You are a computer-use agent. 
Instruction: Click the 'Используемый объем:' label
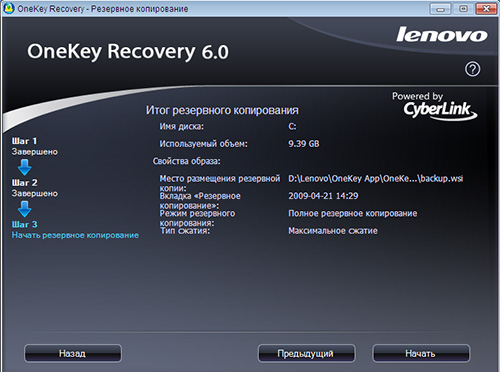click(203, 144)
